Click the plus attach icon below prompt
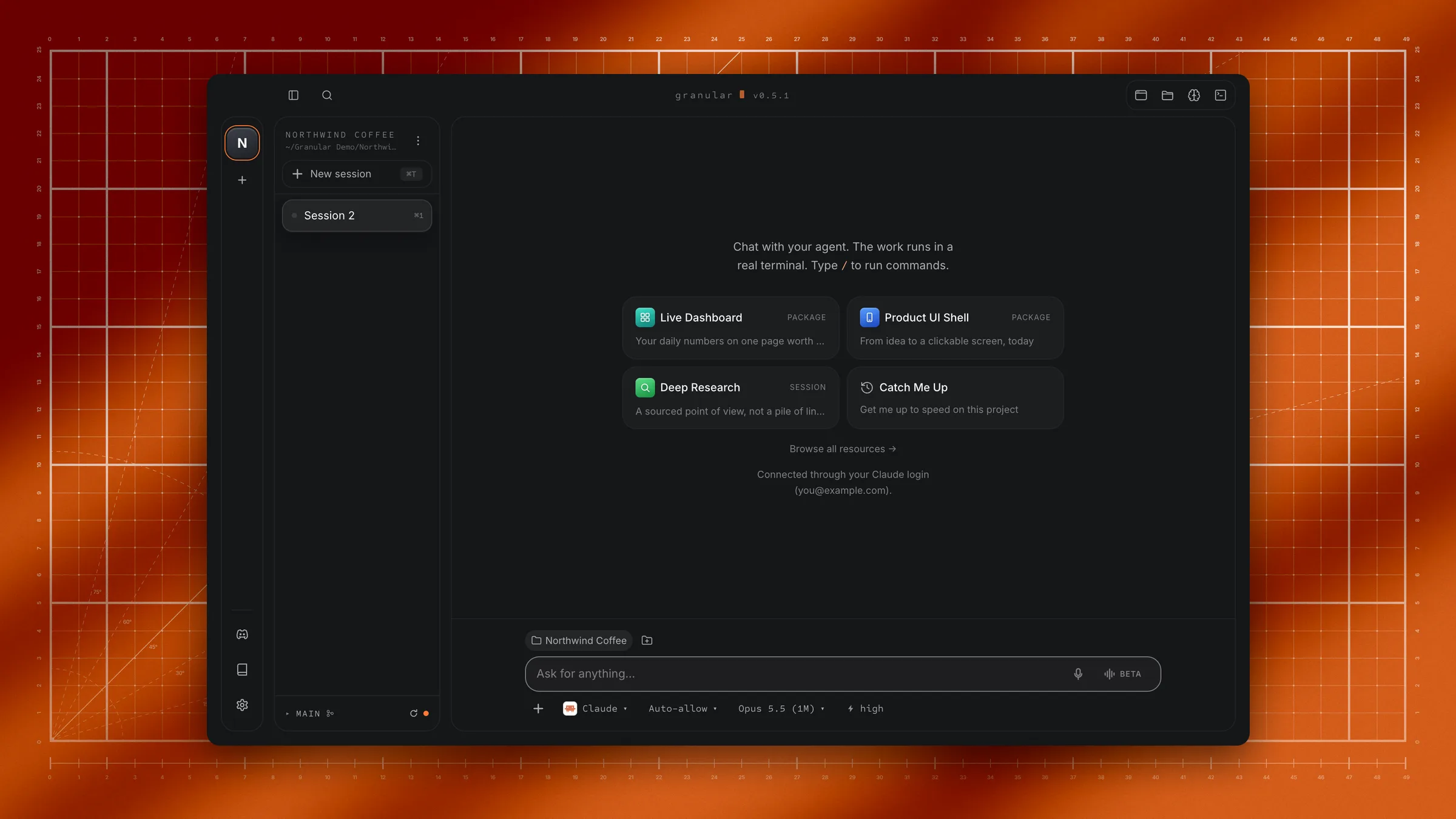The height and width of the screenshot is (819, 1456). tap(538, 709)
